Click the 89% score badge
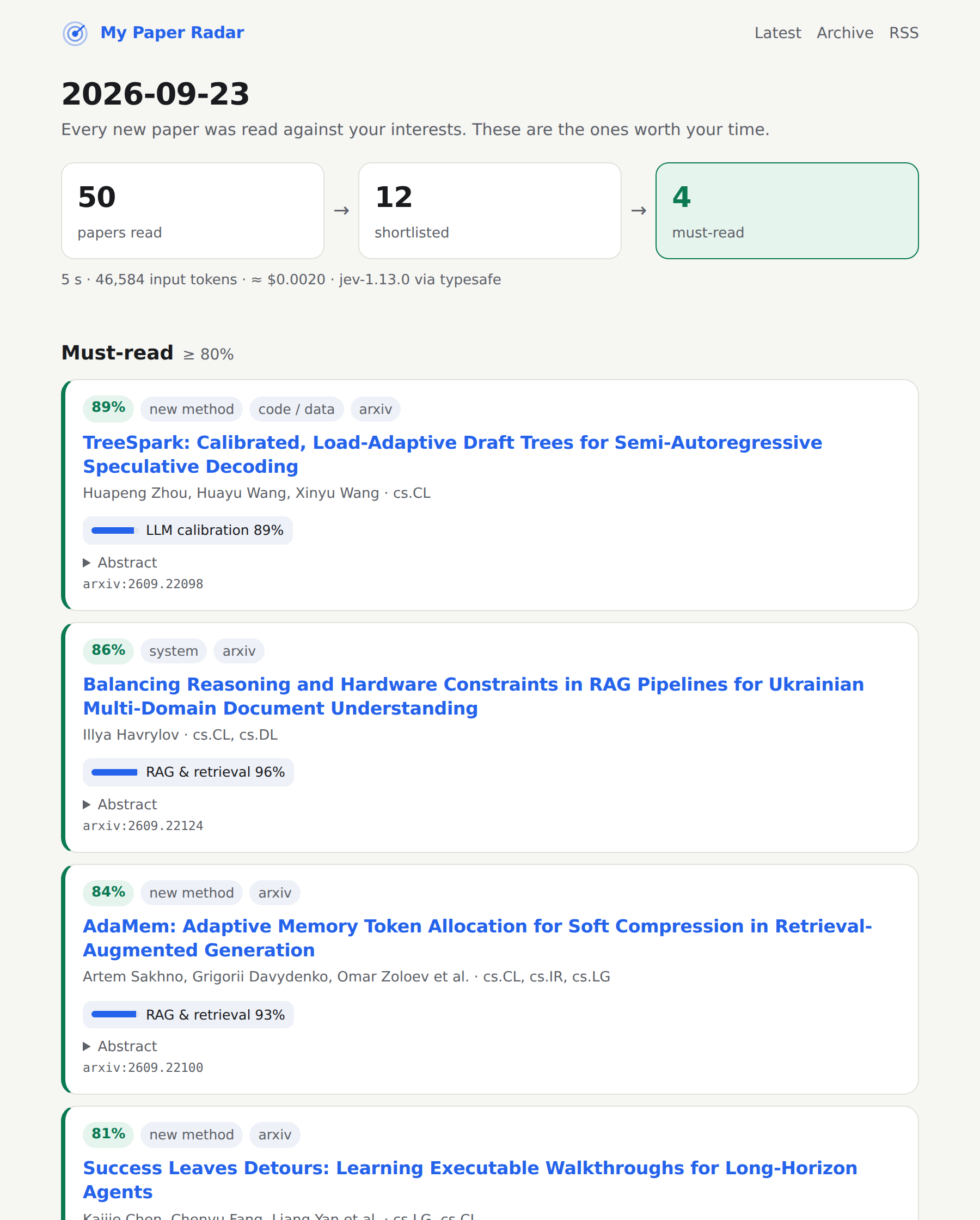This screenshot has height=1220, width=980. click(x=108, y=408)
